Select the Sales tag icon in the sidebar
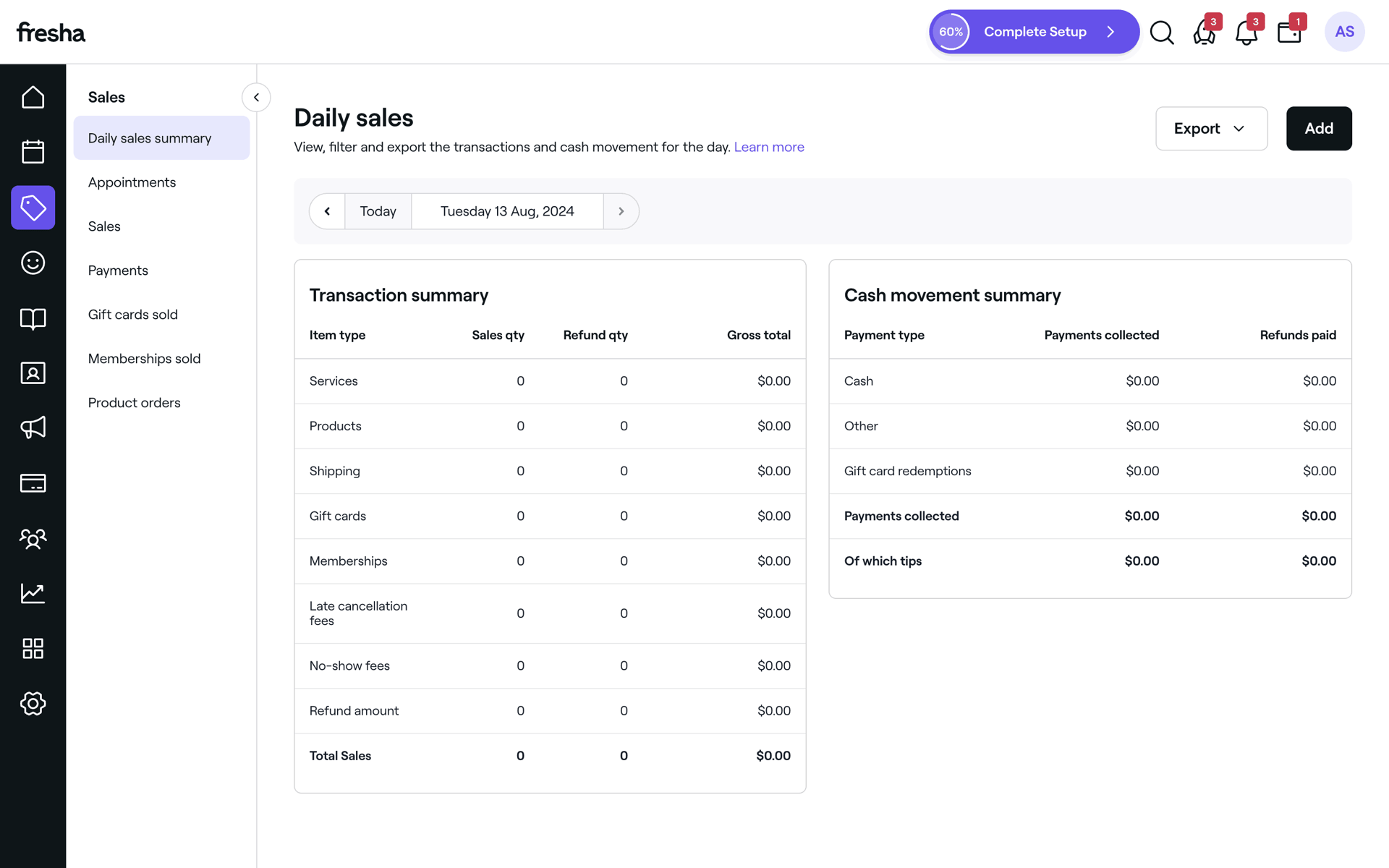Viewport: 1389px width, 868px height. point(33,208)
